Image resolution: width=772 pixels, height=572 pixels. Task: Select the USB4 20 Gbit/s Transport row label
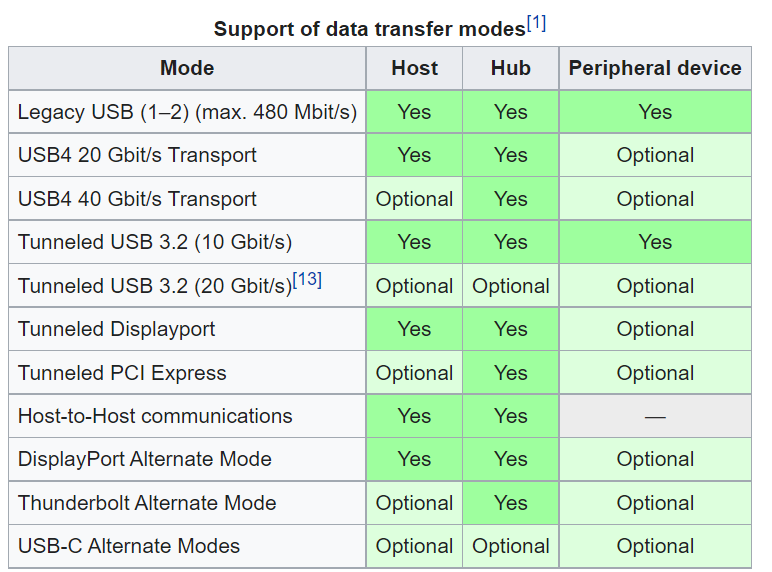(137, 155)
